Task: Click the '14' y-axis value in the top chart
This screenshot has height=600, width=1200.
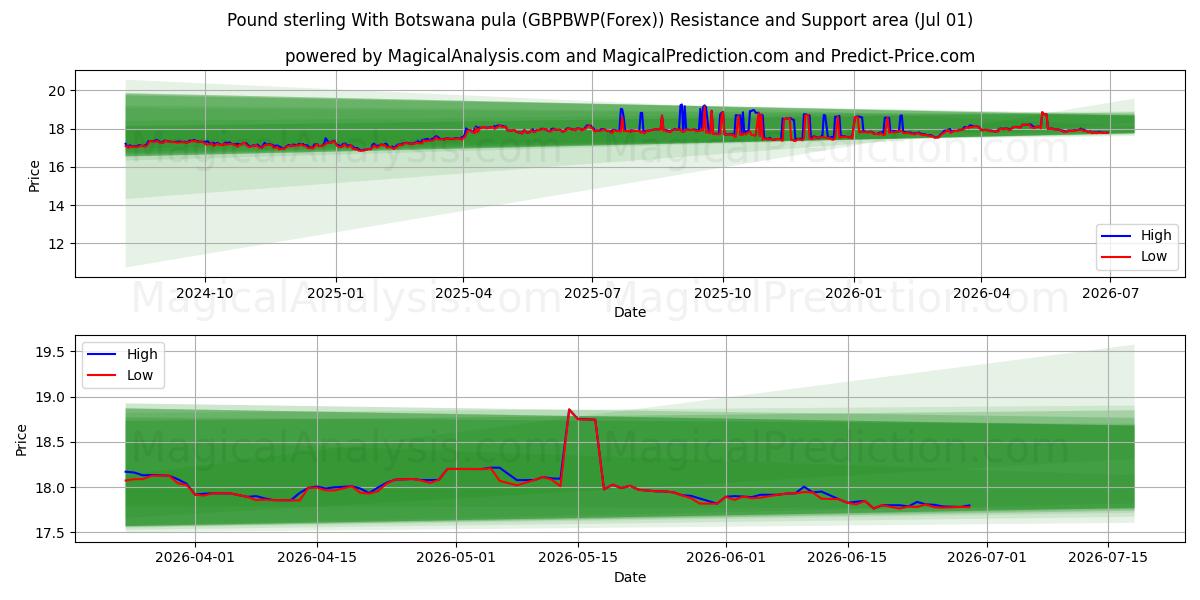Action: (58, 206)
